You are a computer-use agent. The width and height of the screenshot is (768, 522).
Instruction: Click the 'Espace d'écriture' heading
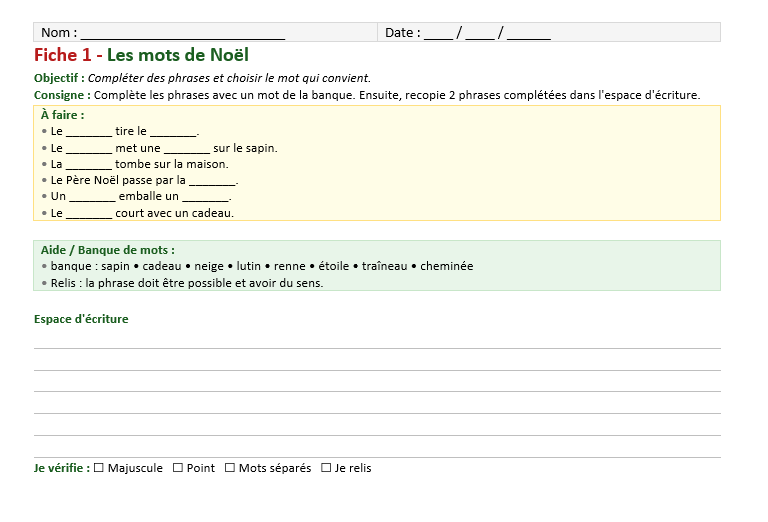coord(81,319)
